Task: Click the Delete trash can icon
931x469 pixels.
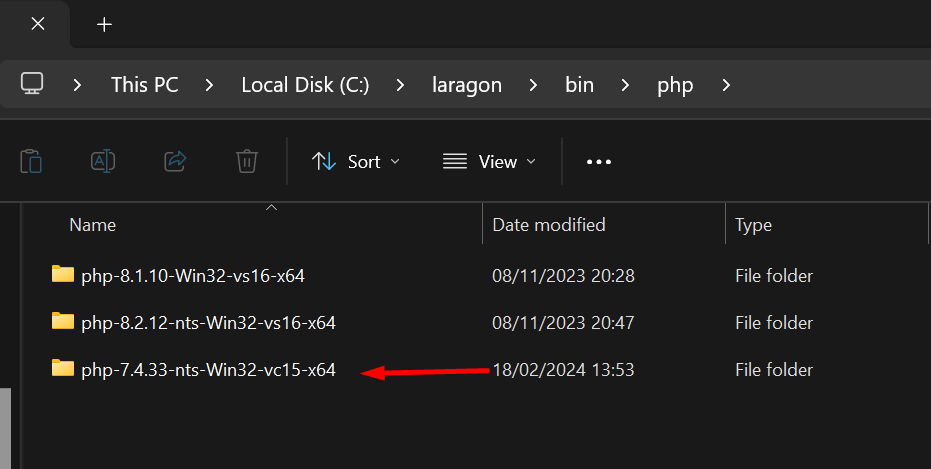Action: 247,161
